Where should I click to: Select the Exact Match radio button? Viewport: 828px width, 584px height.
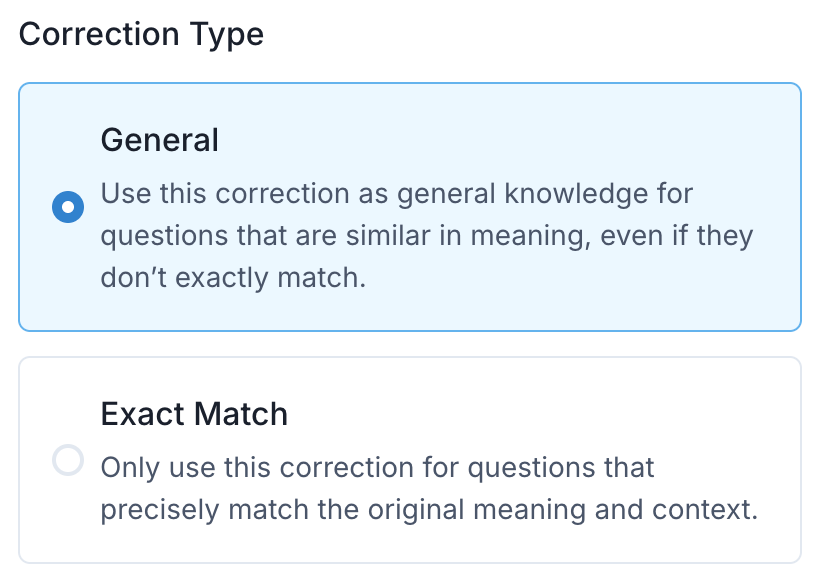68,461
